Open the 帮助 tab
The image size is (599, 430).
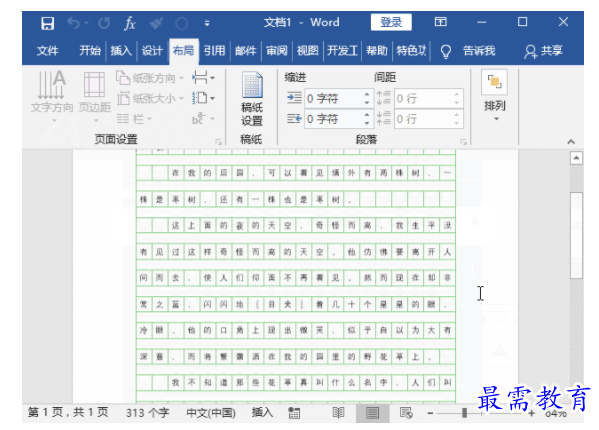(377, 51)
